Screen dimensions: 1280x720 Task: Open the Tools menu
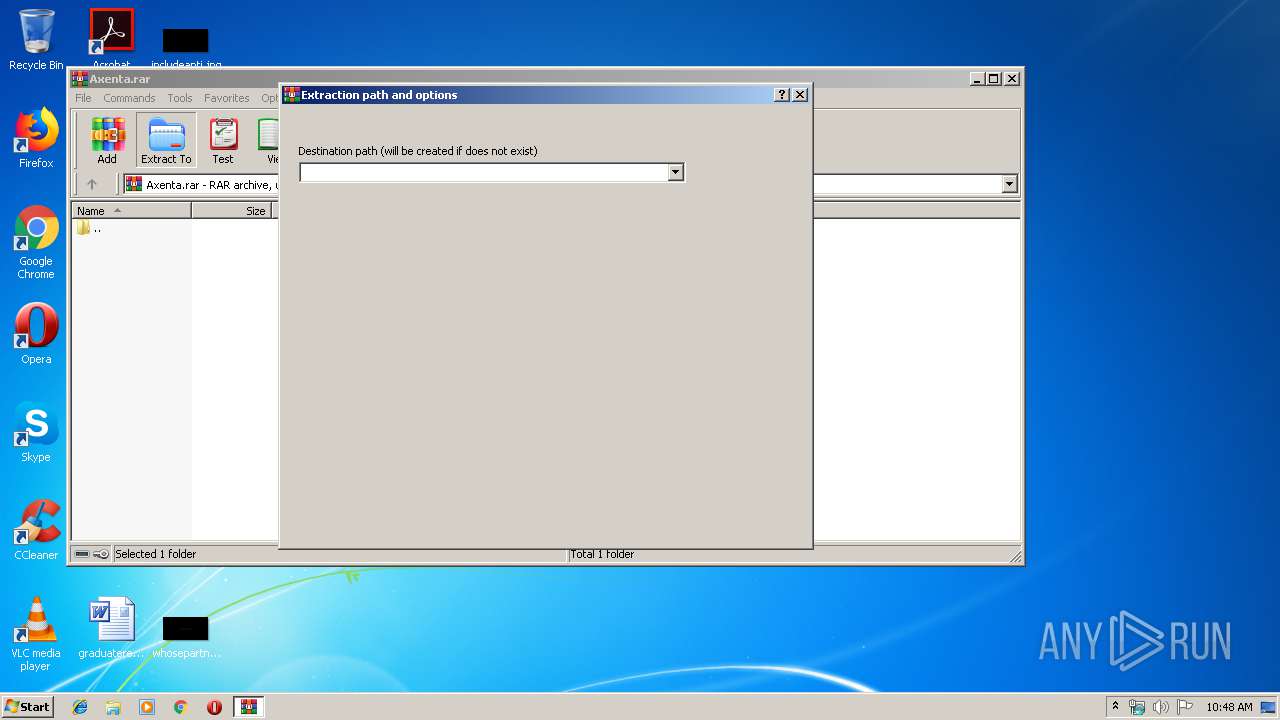(x=180, y=98)
